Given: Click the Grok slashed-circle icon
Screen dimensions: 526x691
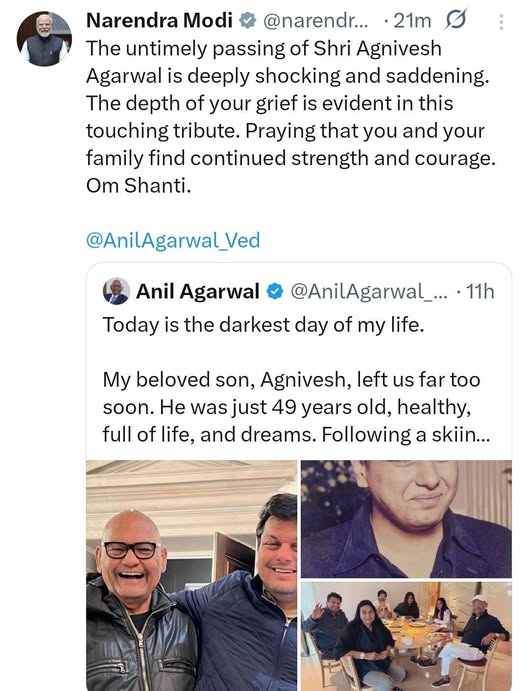Looking at the screenshot, I should tap(455, 20).
